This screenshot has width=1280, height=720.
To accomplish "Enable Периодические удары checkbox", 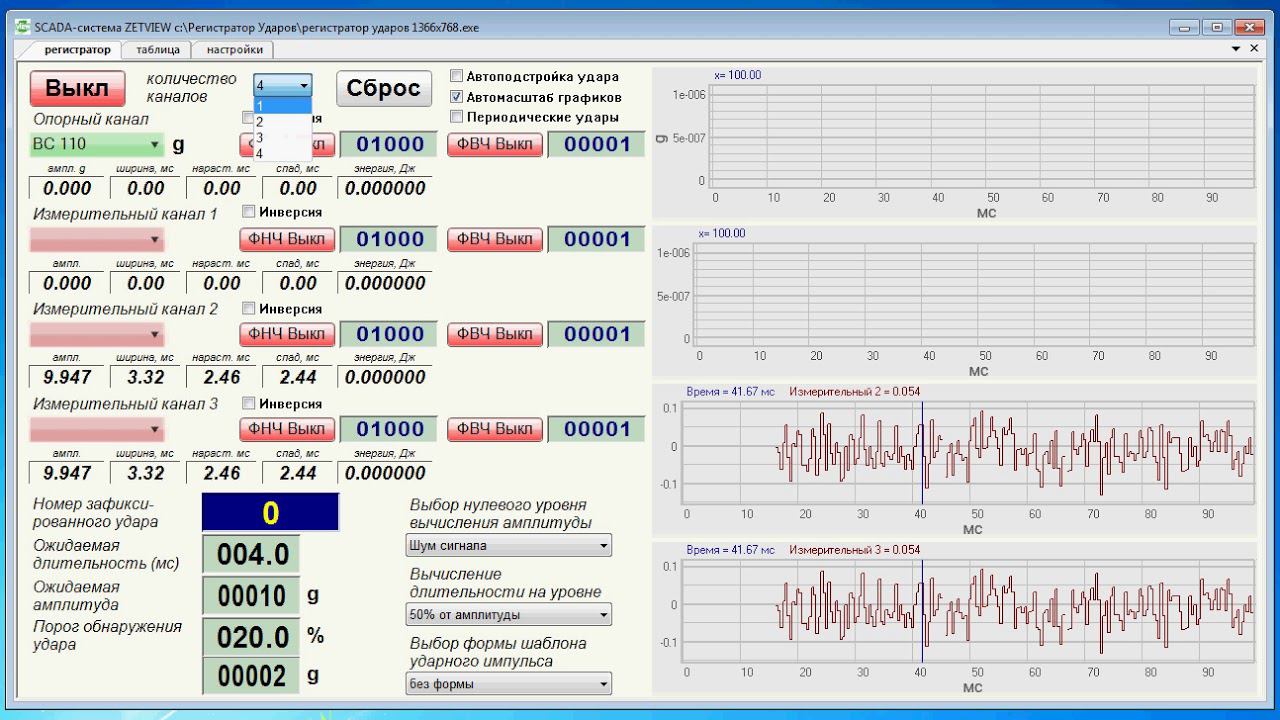I will 457,117.
